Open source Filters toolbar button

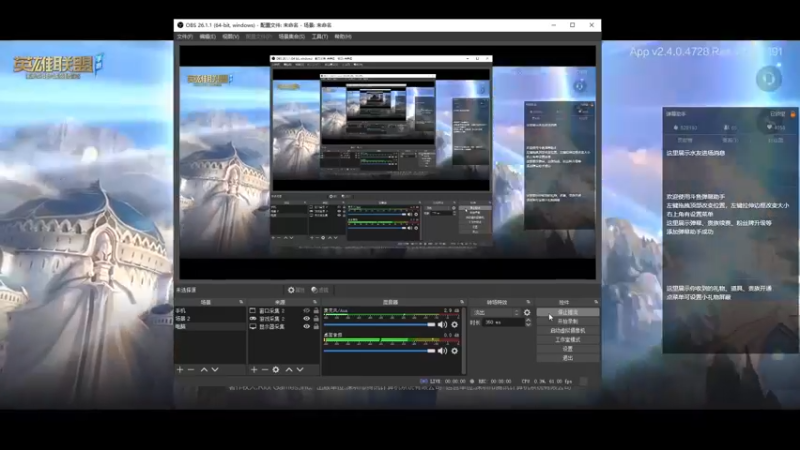pos(320,290)
